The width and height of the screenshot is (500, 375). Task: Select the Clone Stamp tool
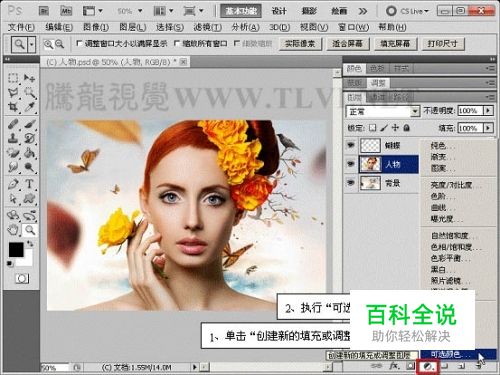pyautogui.click(x=13, y=138)
